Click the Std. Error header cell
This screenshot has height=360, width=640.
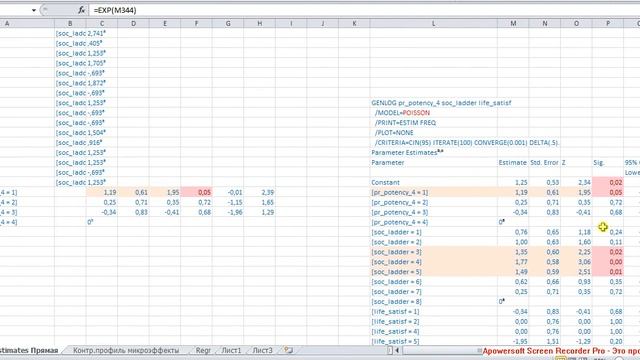pyautogui.click(x=544, y=162)
